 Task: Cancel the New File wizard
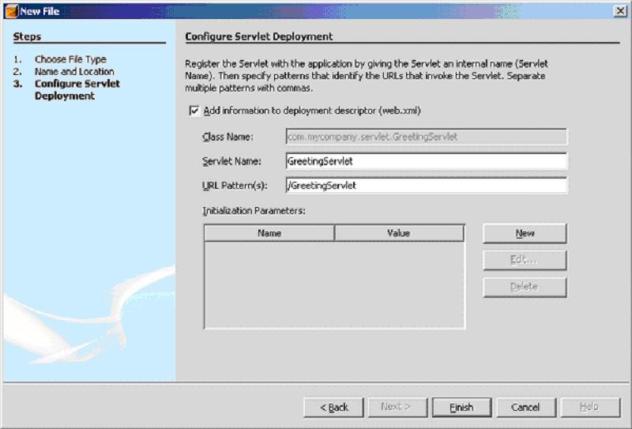pyautogui.click(x=525, y=407)
